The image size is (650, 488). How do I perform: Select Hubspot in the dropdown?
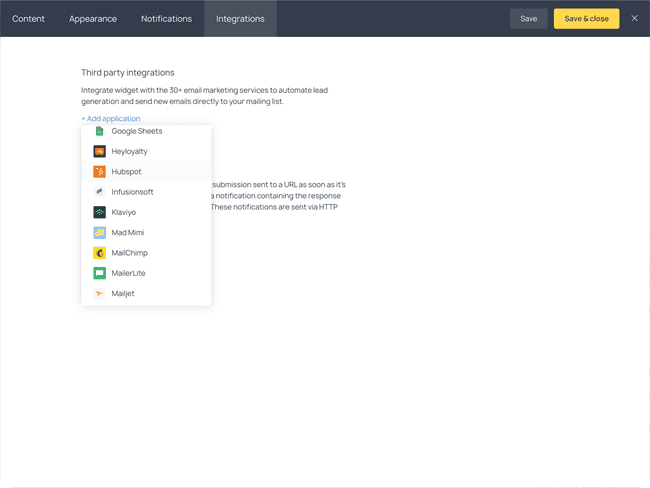146,172
